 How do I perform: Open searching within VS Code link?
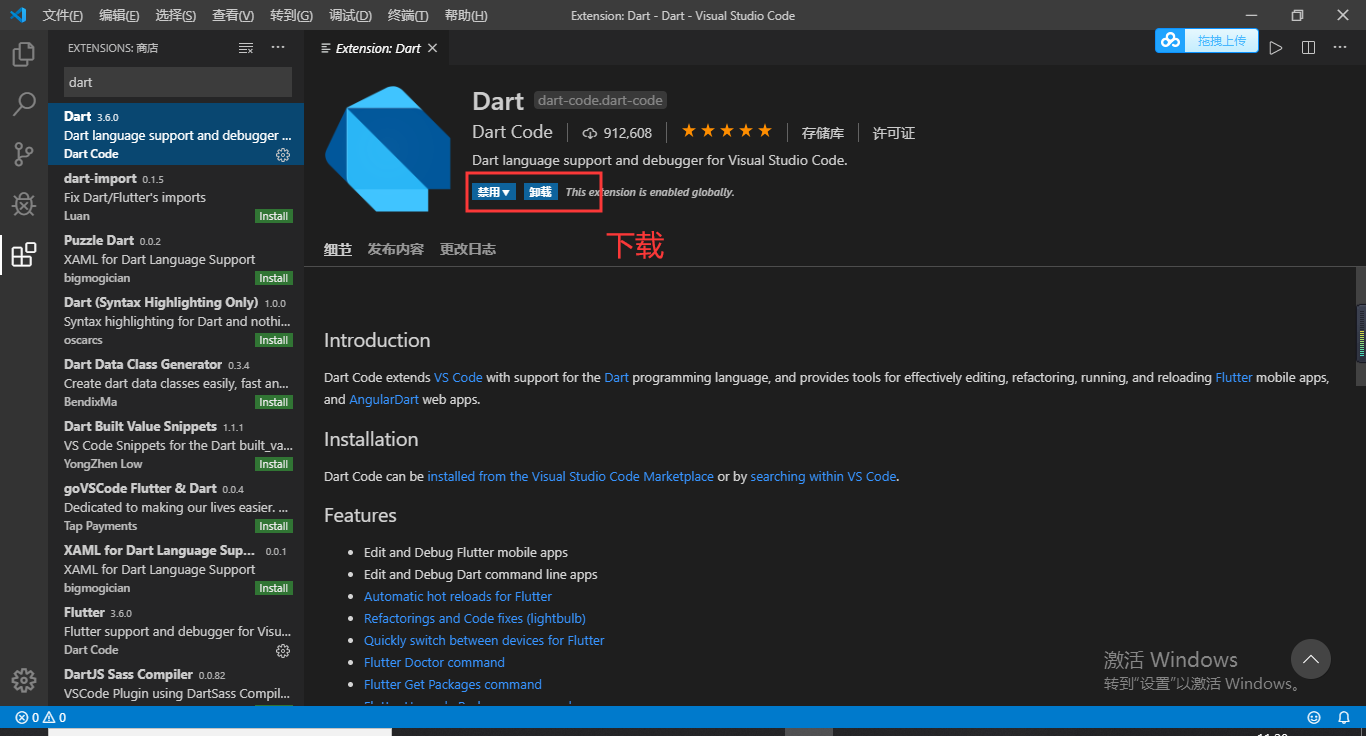[823, 477]
